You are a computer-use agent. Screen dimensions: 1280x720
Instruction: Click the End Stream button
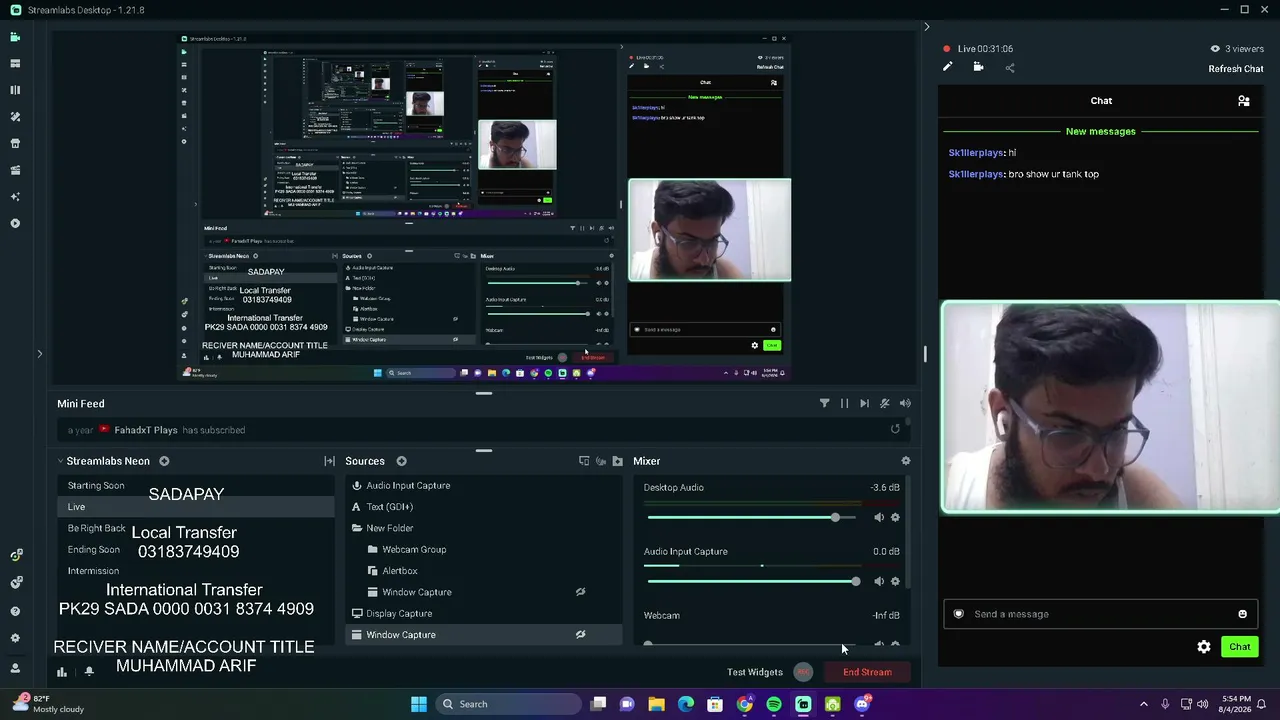[867, 672]
